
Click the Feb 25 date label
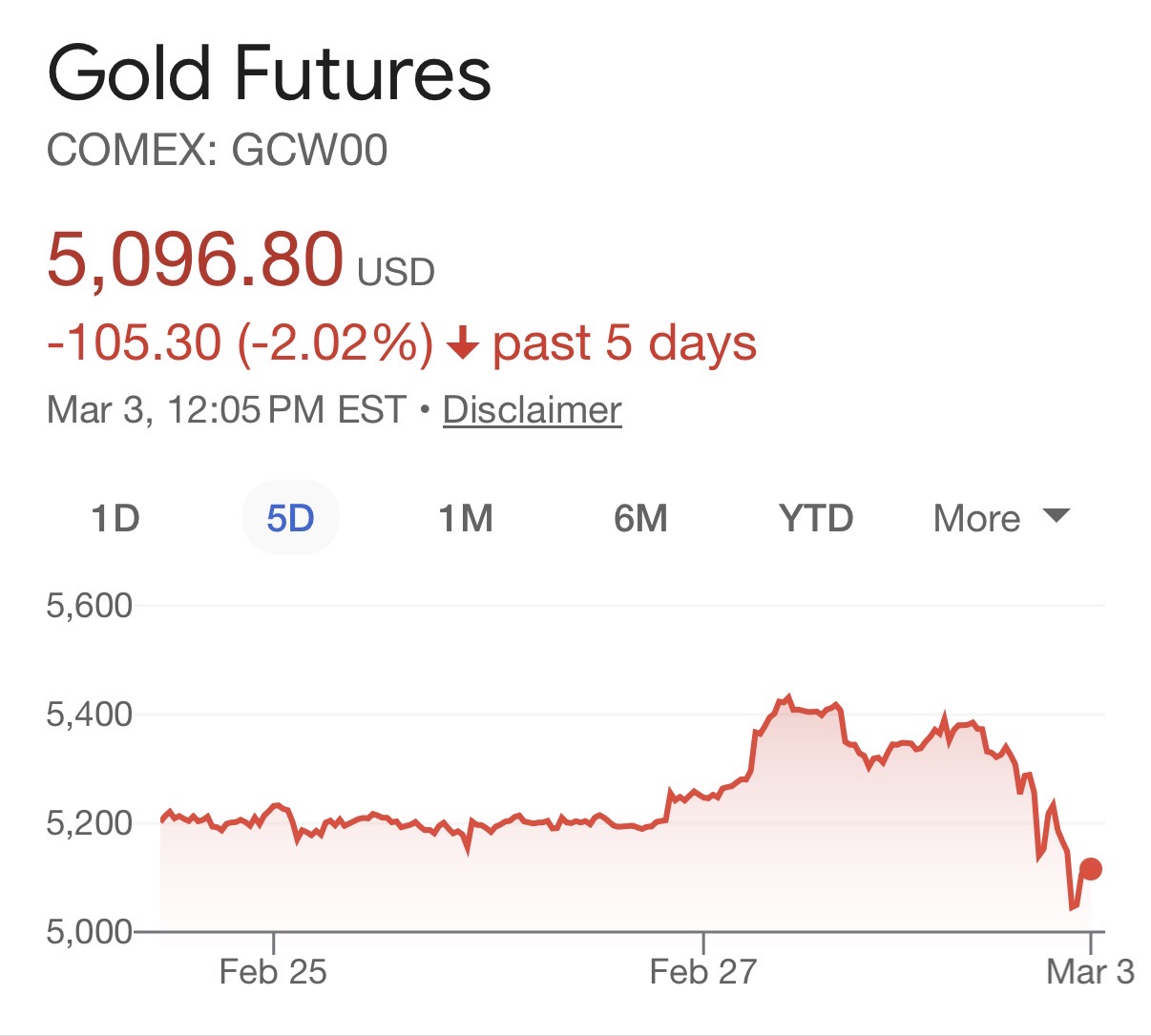click(x=273, y=972)
